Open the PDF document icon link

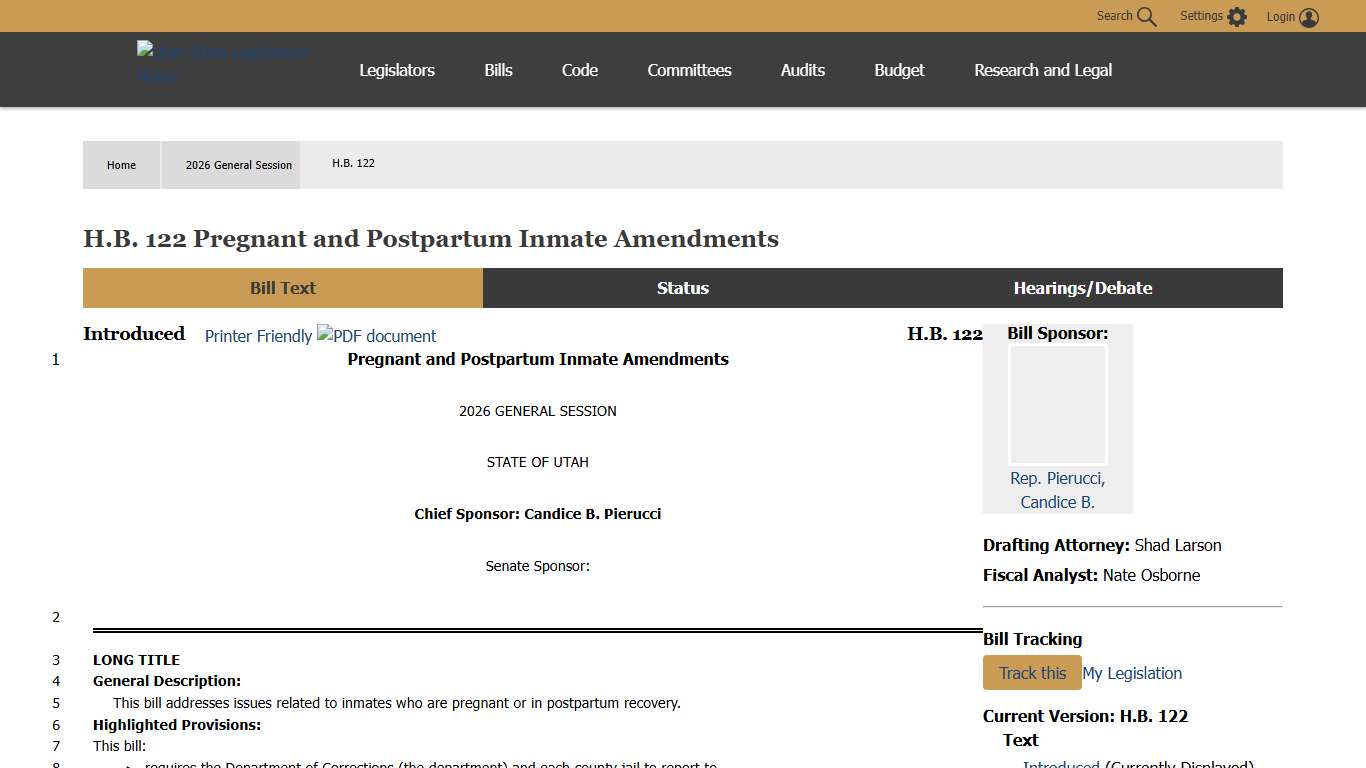377,336
